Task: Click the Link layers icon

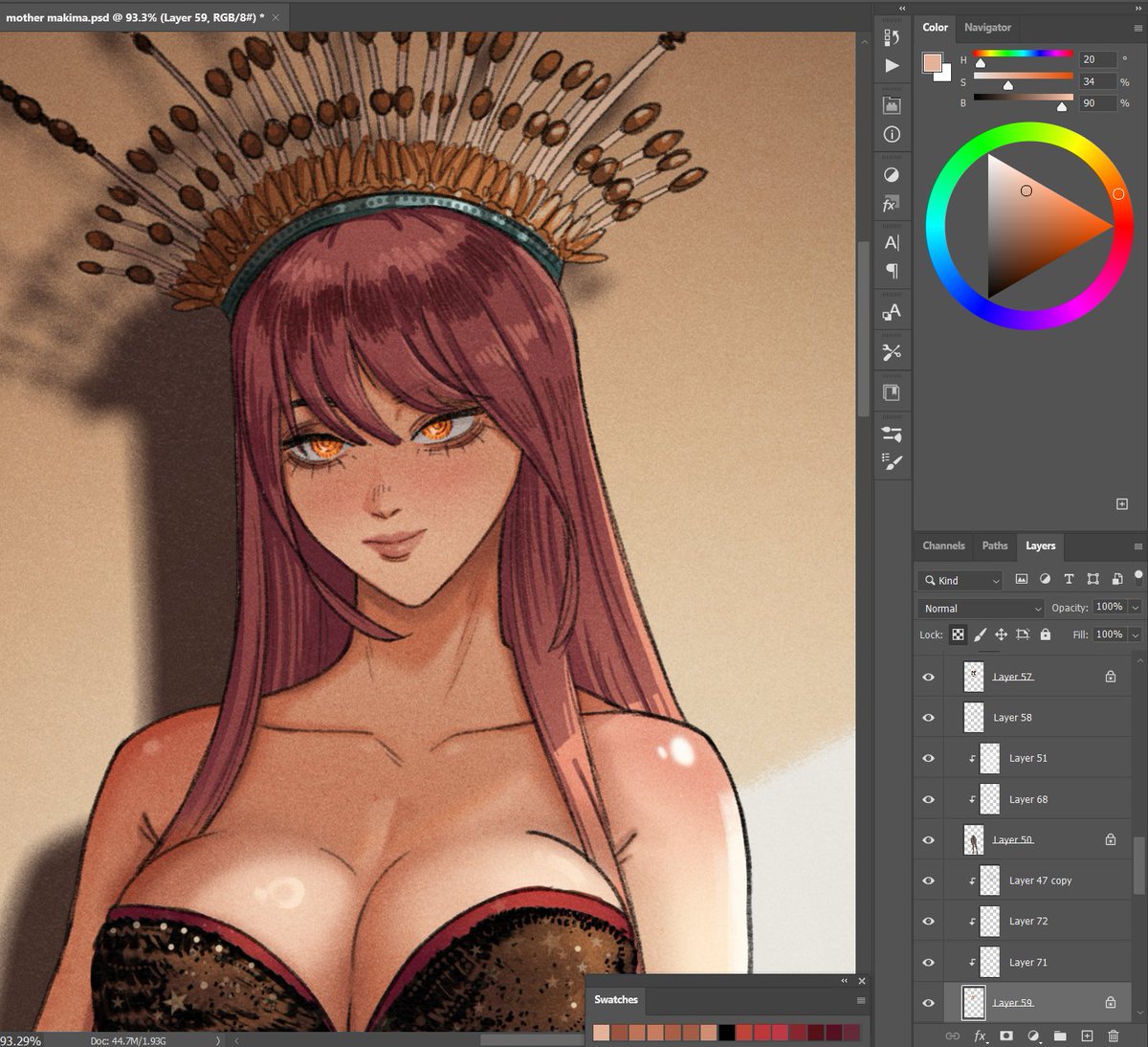Action: click(952, 1036)
